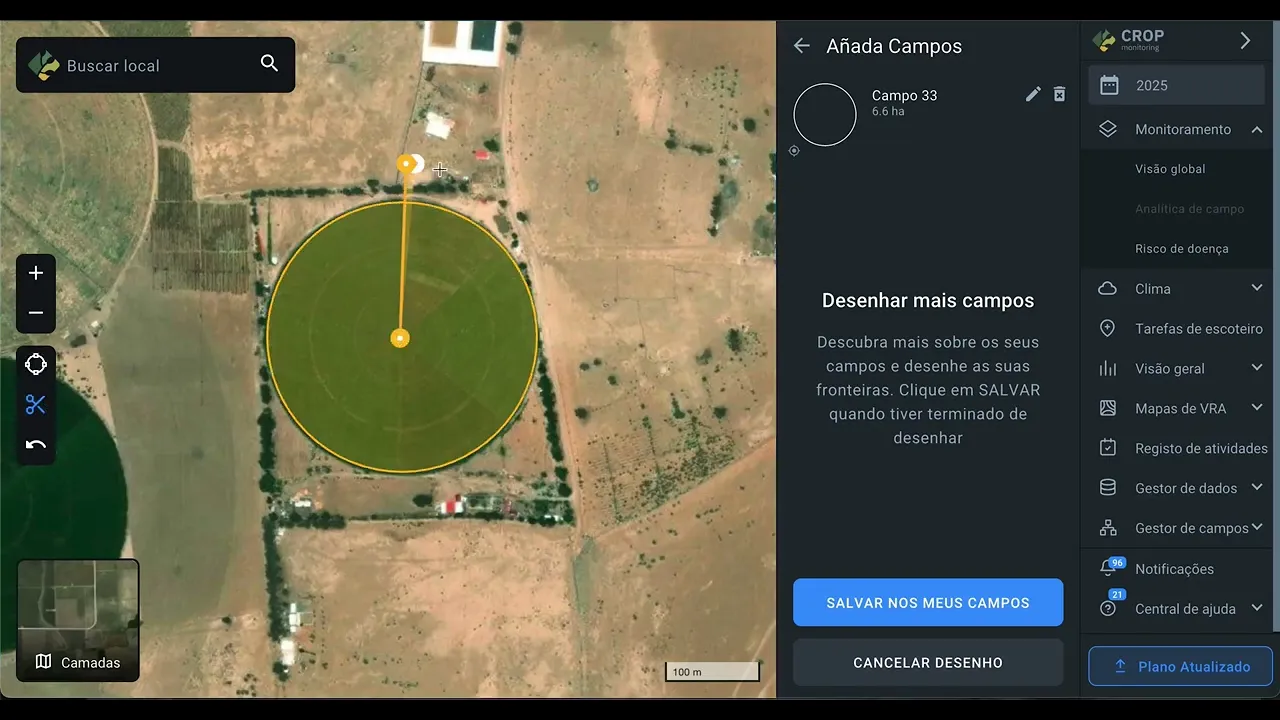Zoom in the map with plus button
This screenshot has width=1280, height=720.
pos(36,273)
